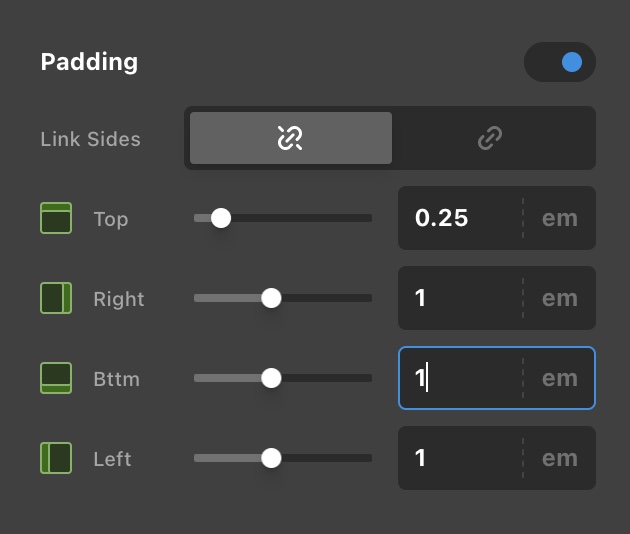Click the Top padding slider handle
Viewport: 630px width, 534px height.
coord(221,218)
